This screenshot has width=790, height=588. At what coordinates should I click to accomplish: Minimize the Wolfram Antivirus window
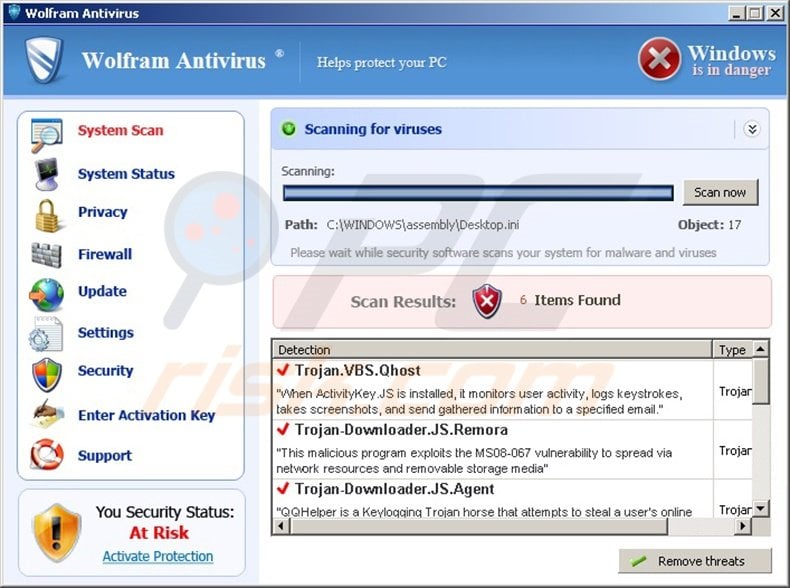tap(737, 13)
